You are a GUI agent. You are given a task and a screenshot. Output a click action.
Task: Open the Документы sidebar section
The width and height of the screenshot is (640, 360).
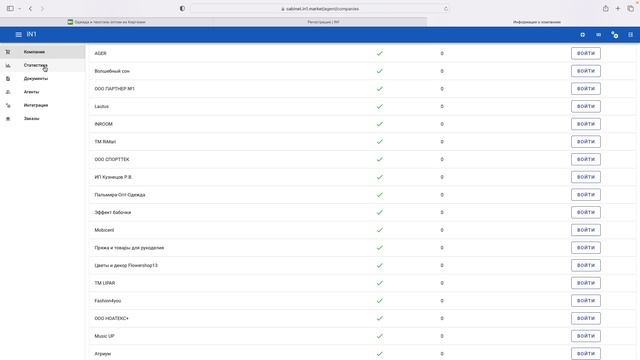(42, 78)
